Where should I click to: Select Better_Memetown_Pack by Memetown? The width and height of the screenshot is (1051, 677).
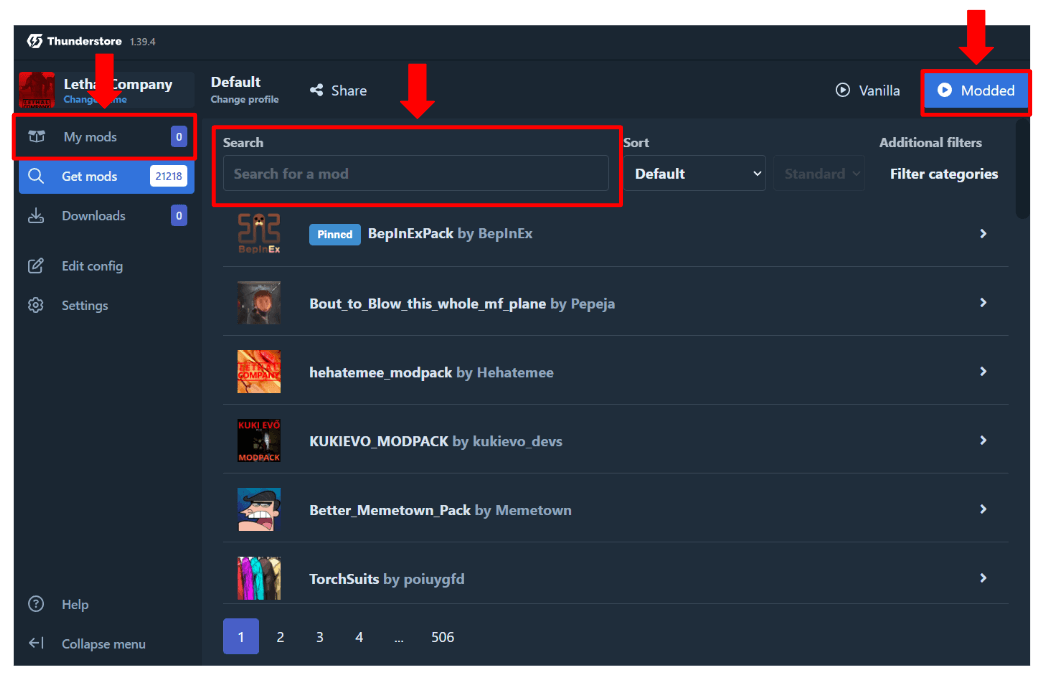tap(440, 511)
